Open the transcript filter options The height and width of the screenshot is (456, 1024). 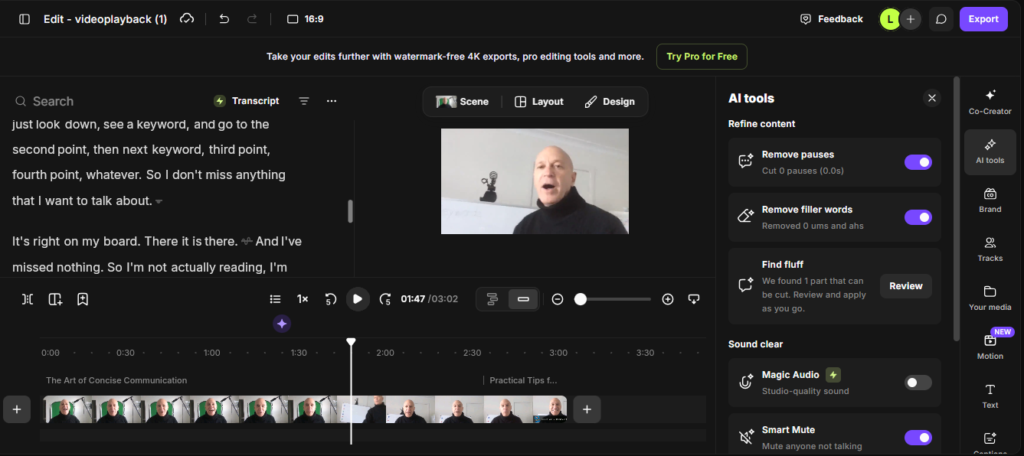(304, 101)
